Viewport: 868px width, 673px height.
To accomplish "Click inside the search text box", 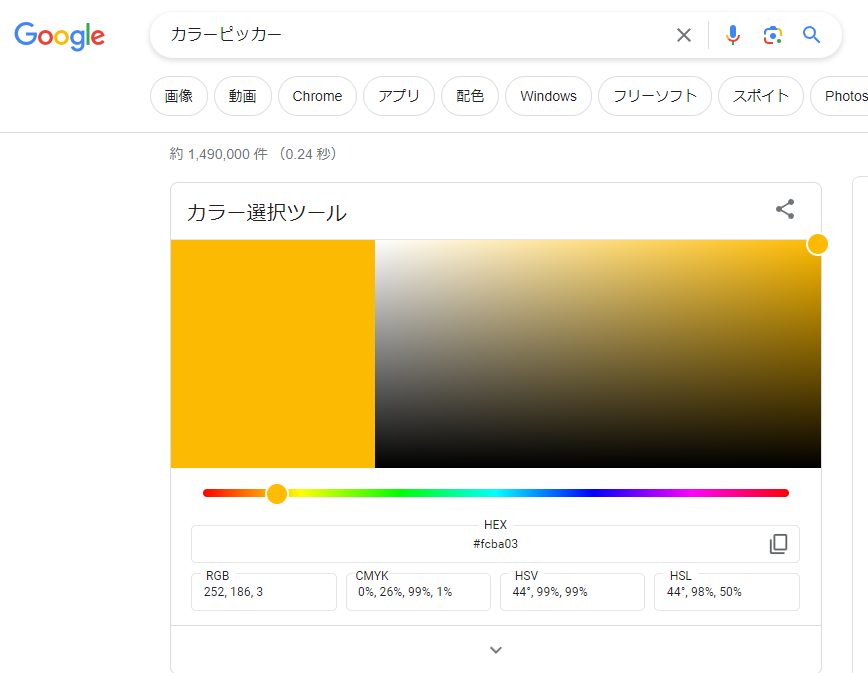I will [415, 35].
